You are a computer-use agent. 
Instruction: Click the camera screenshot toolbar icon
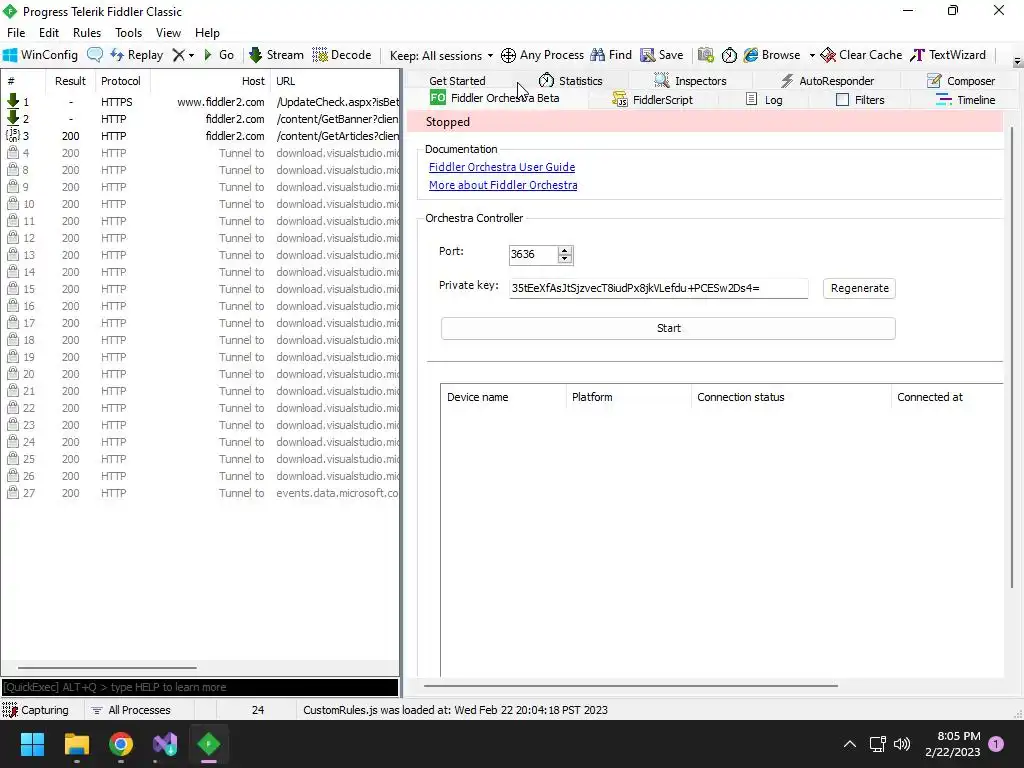tap(705, 55)
